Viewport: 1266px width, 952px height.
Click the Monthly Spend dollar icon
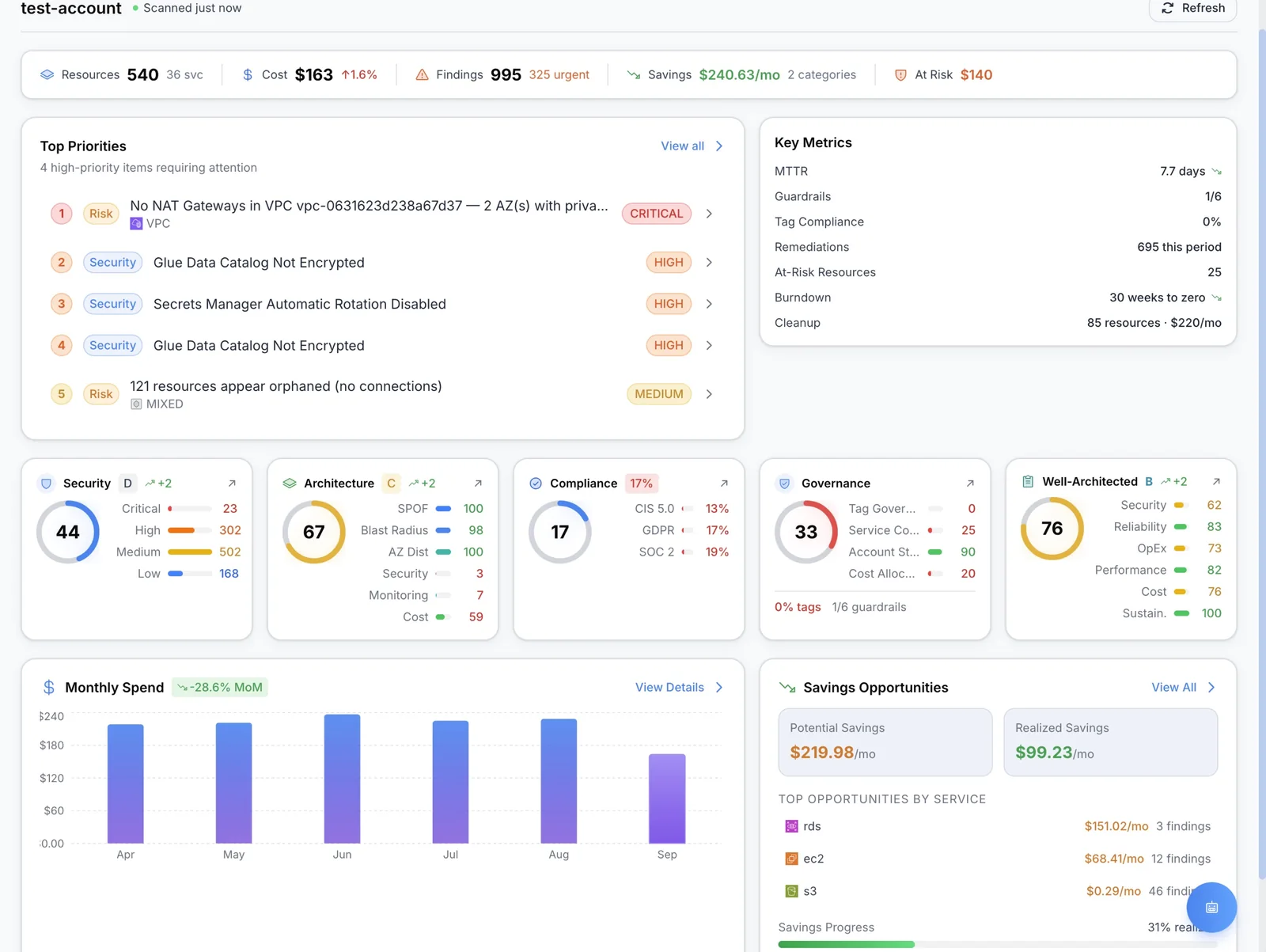point(49,688)
